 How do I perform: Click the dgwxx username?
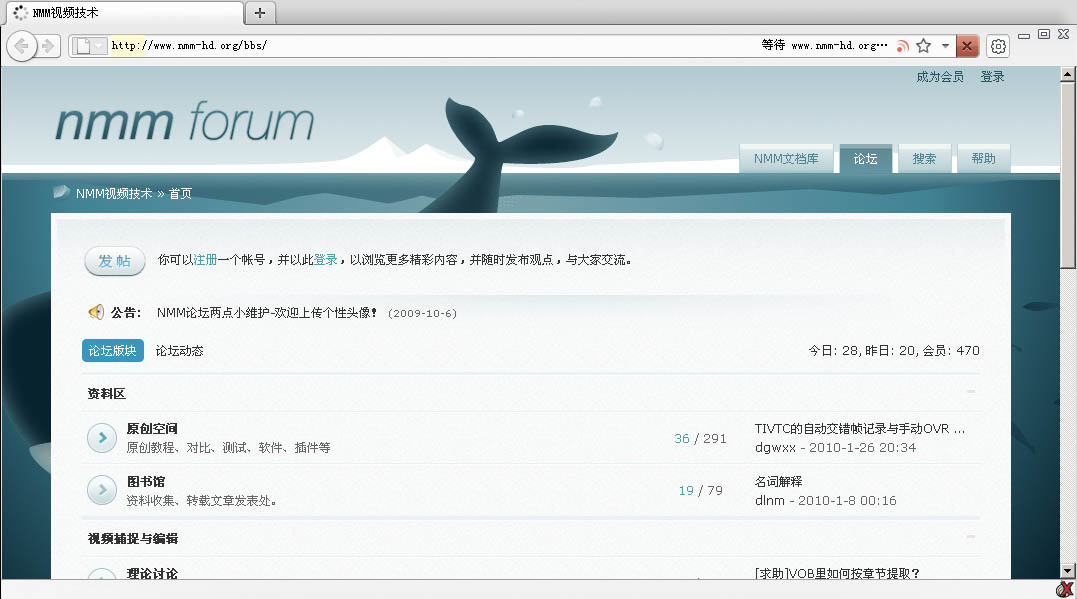coord(775,447)
